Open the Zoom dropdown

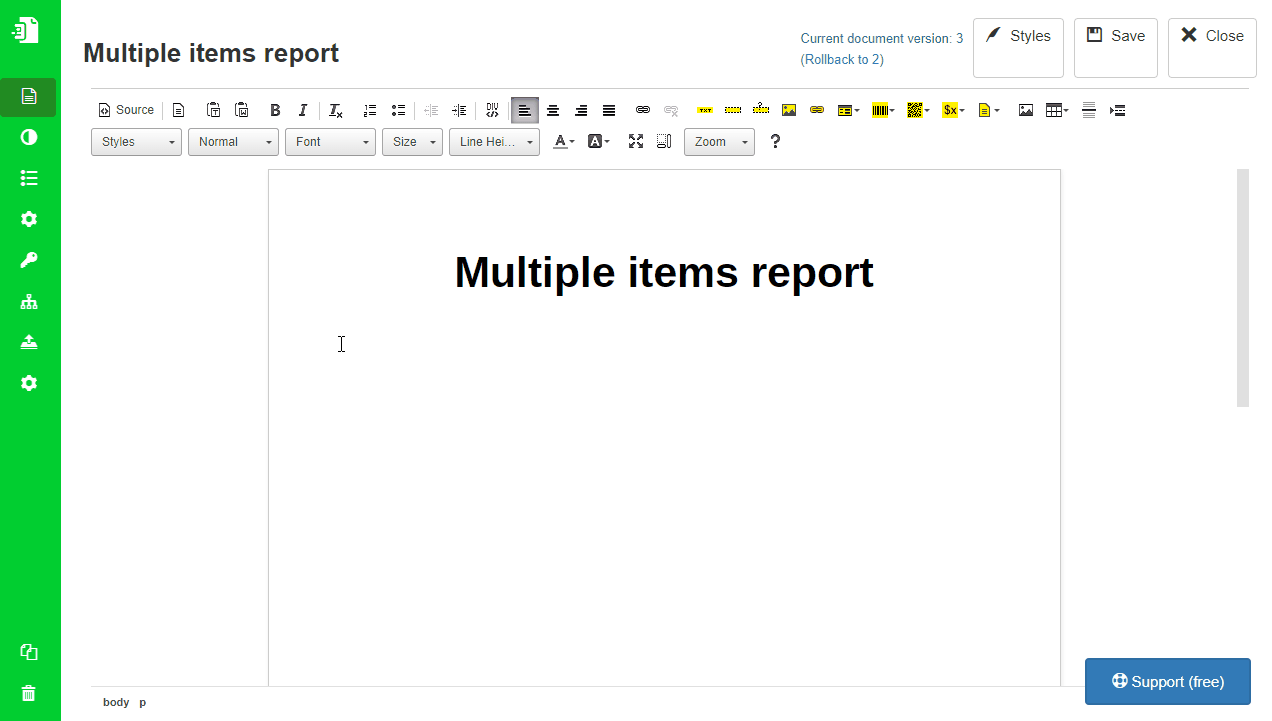[x=719, y=142]
